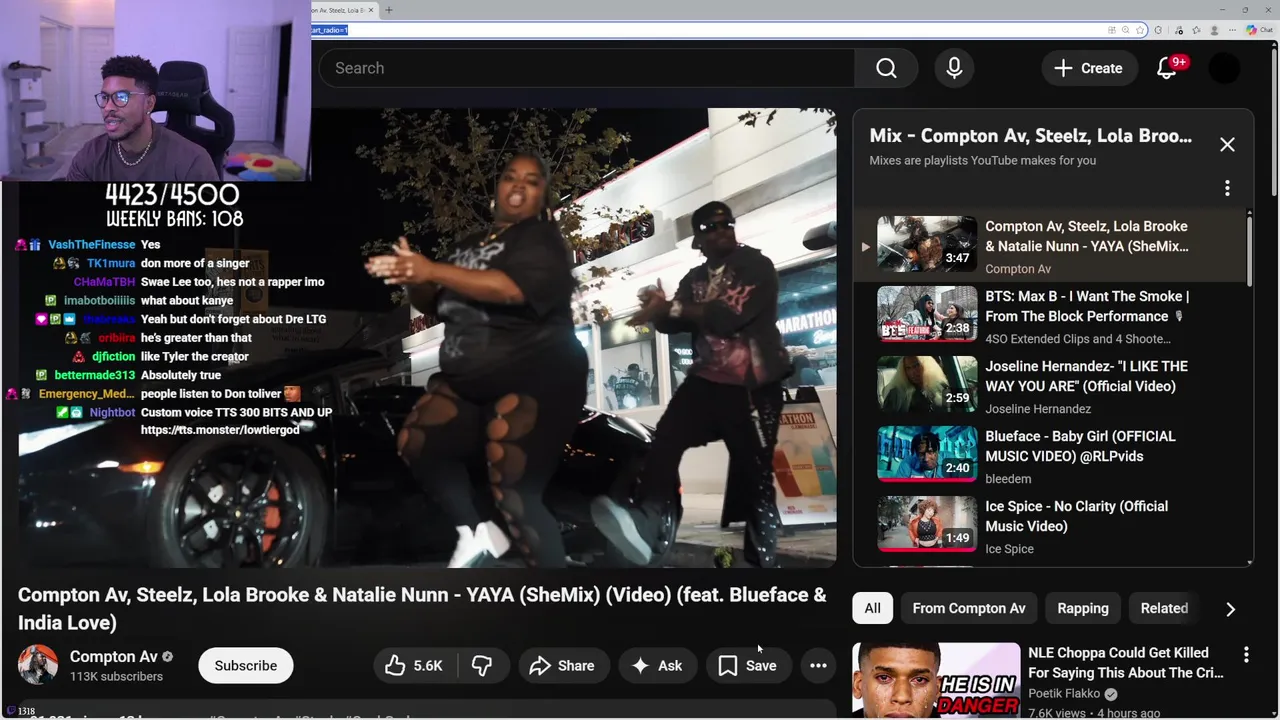Select the From Compton Av chip
The height and width of the screenshot is (720, 1280).
coord(968,608)
